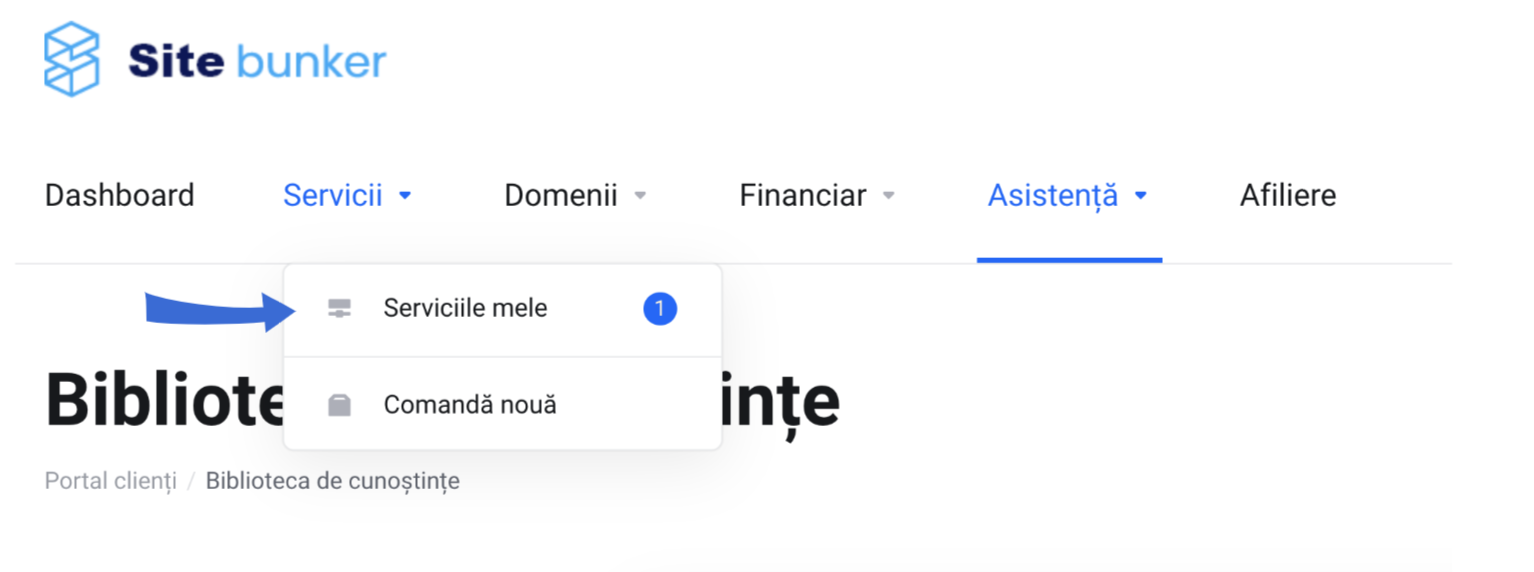This screenshot has width=1534, height=572.
Task: Click the Site bunker cube logo icon
Action: [72, 60]
